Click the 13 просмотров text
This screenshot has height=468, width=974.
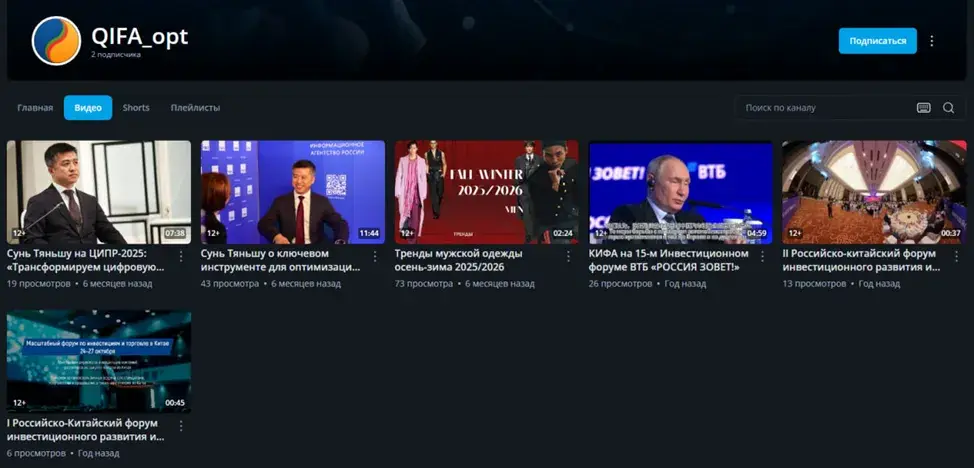(814, 283)
